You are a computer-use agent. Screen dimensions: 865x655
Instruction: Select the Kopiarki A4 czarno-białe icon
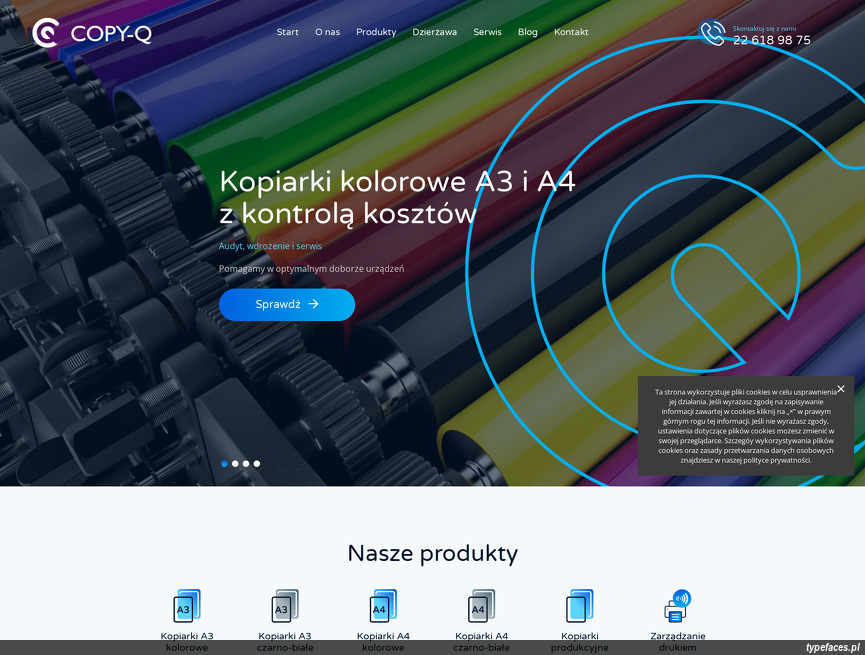tap(481, 606)
